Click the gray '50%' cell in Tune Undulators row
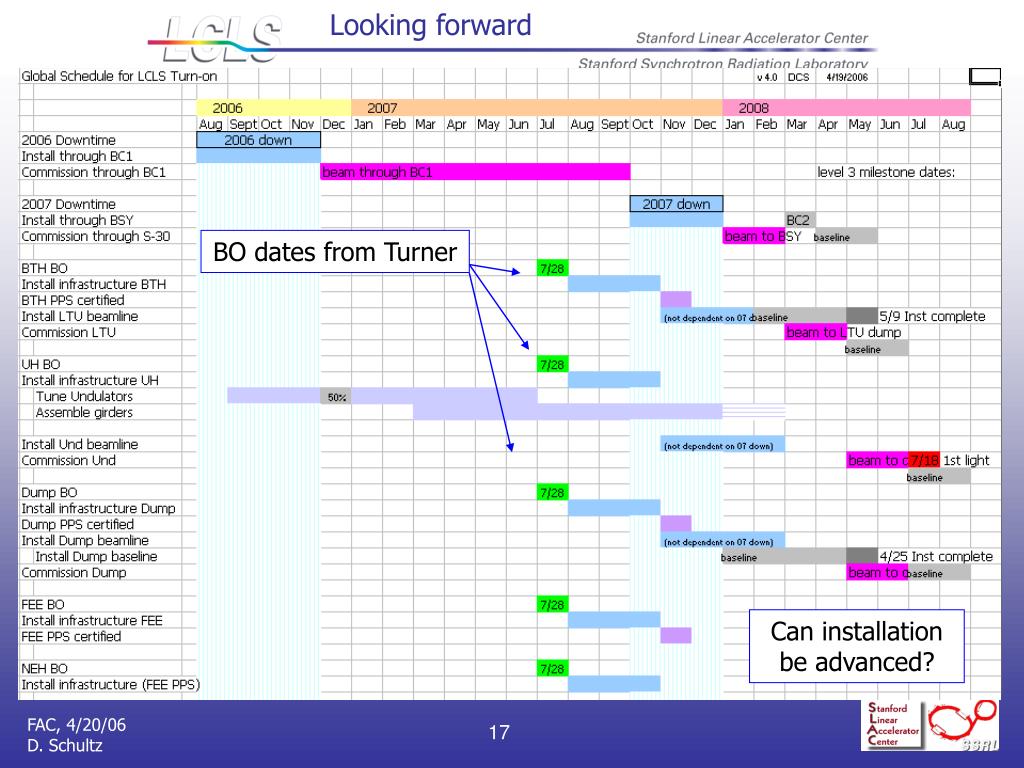 point(336,396)
